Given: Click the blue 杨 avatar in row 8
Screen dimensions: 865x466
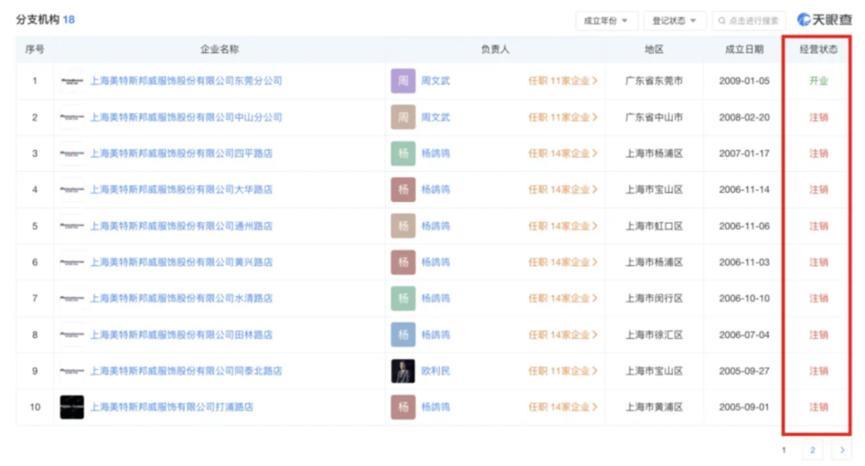Looking at the screenshot, I should click(403, 334).
